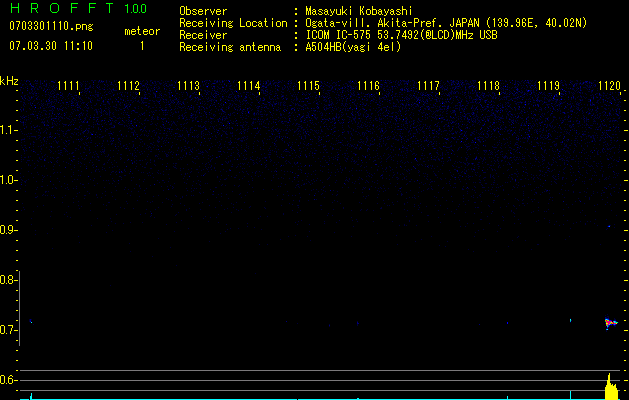
Task: Click the Observer field label
Action: click(203, 11)
